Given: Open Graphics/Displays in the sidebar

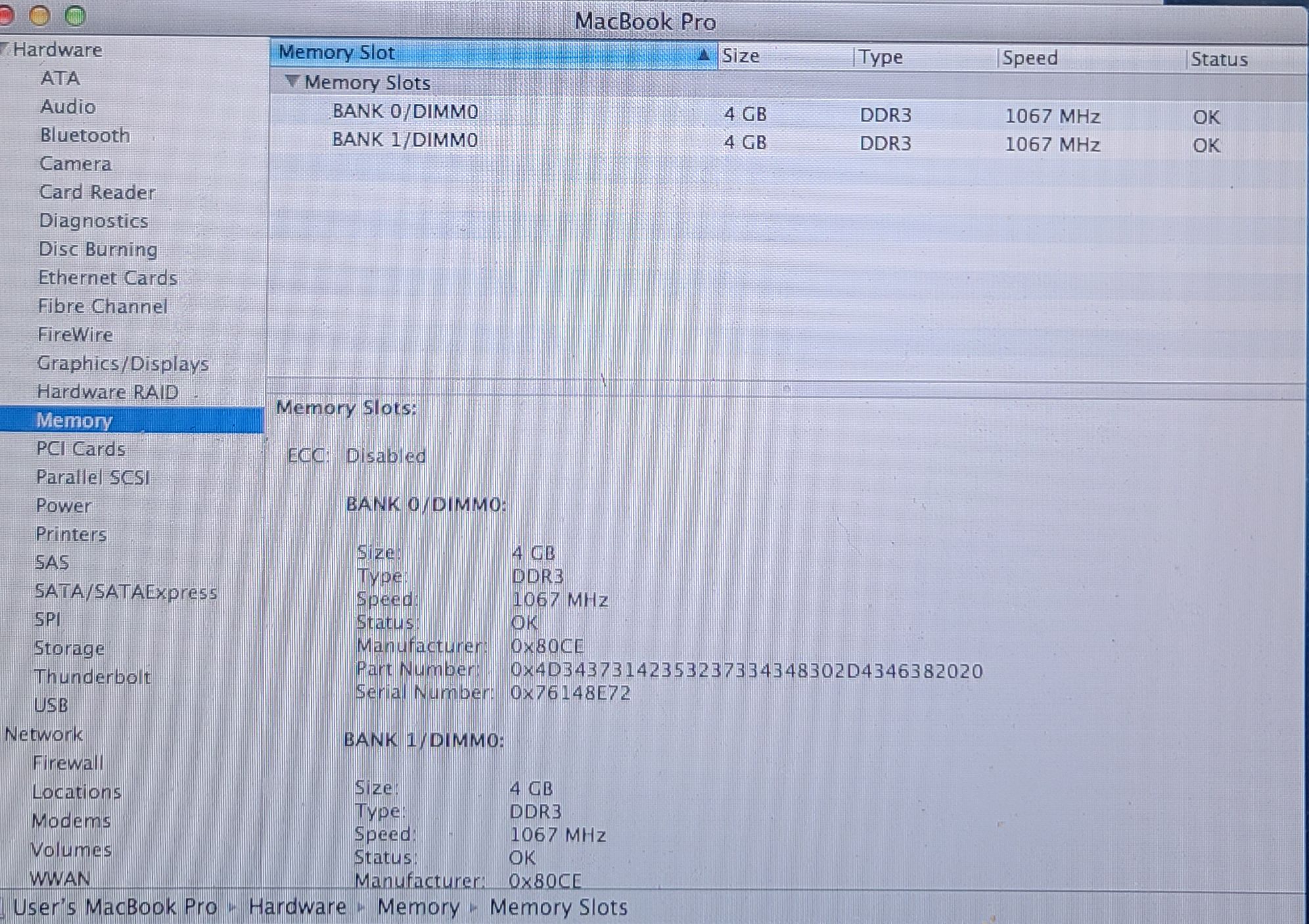Looking at the screenshot, I should pyautogui.click(x=123, y=363).
